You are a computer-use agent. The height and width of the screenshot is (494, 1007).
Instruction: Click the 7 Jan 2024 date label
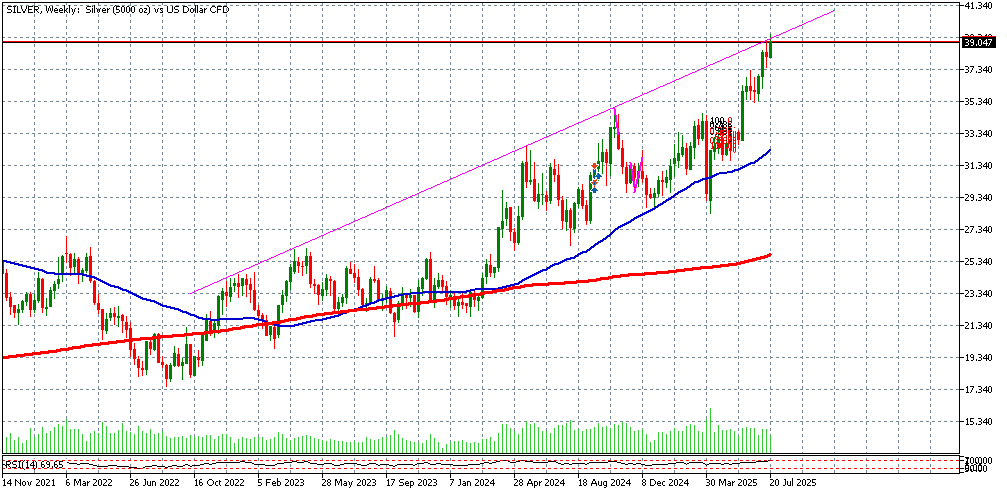pyautogui.click(x=471, y=481)
